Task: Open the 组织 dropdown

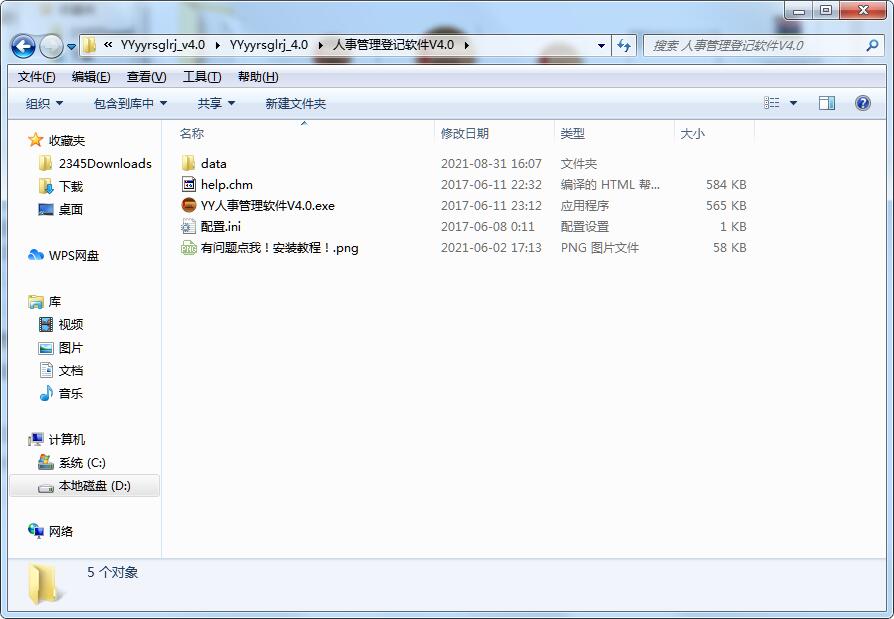Action: pos(44,104)
